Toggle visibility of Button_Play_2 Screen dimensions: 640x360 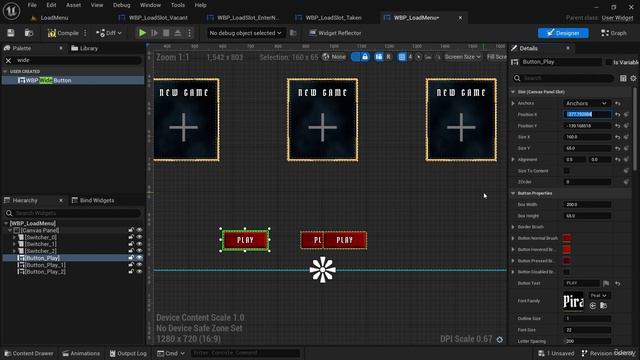point(140,271)
